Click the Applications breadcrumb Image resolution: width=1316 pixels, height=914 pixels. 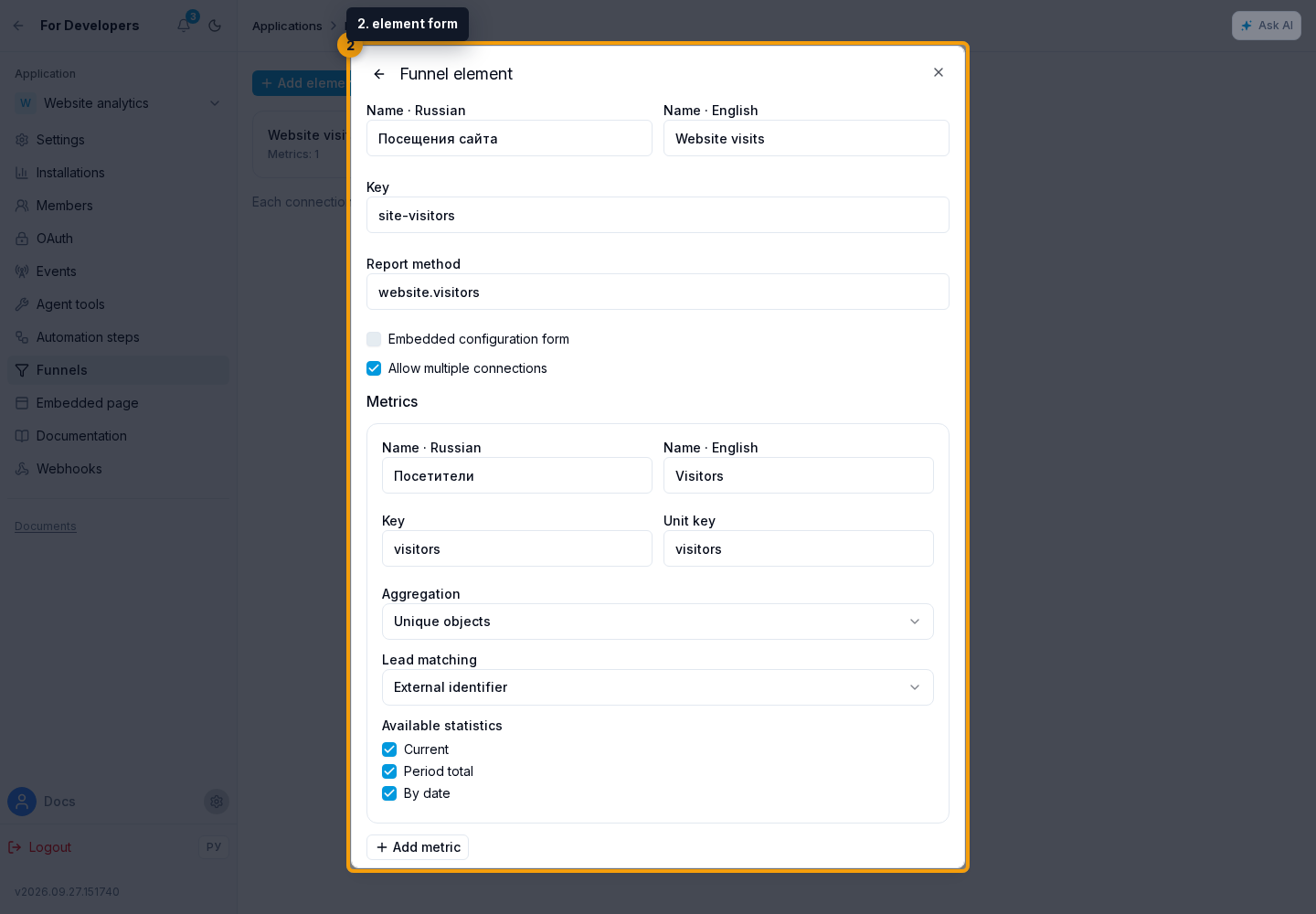tap(287, 26)
